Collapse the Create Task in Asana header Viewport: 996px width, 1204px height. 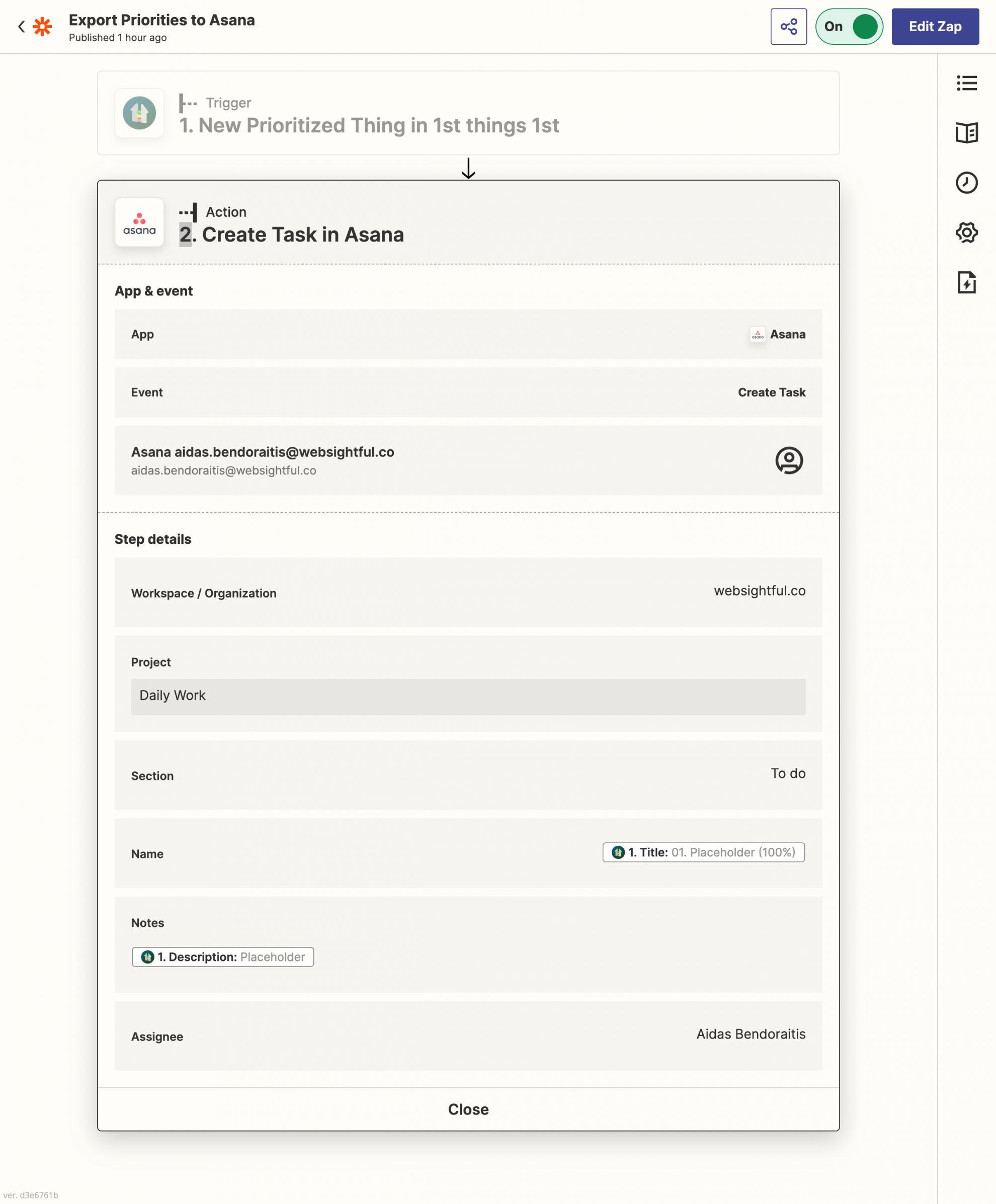(468, 222)
